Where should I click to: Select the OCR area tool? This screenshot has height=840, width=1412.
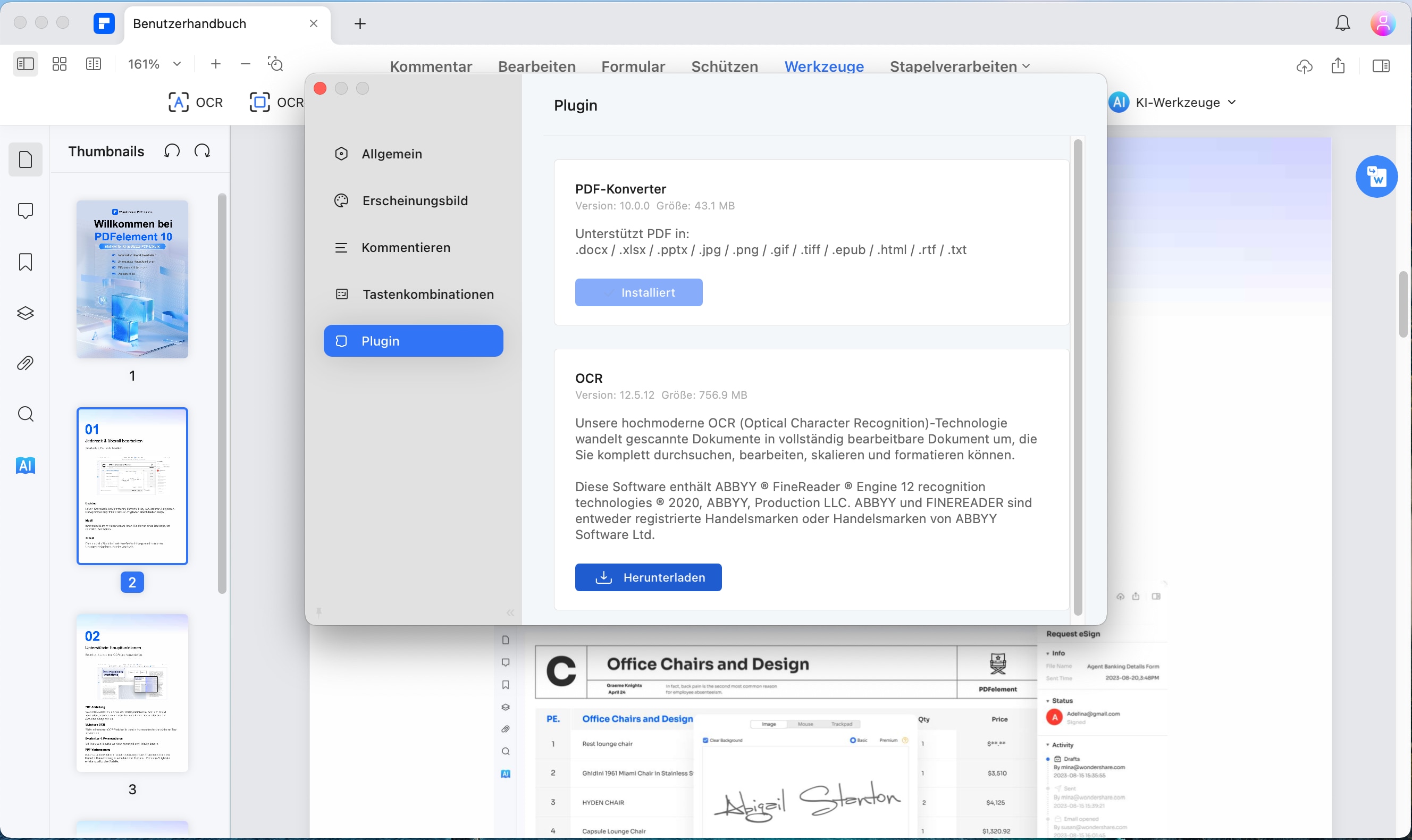pos(276,103)
